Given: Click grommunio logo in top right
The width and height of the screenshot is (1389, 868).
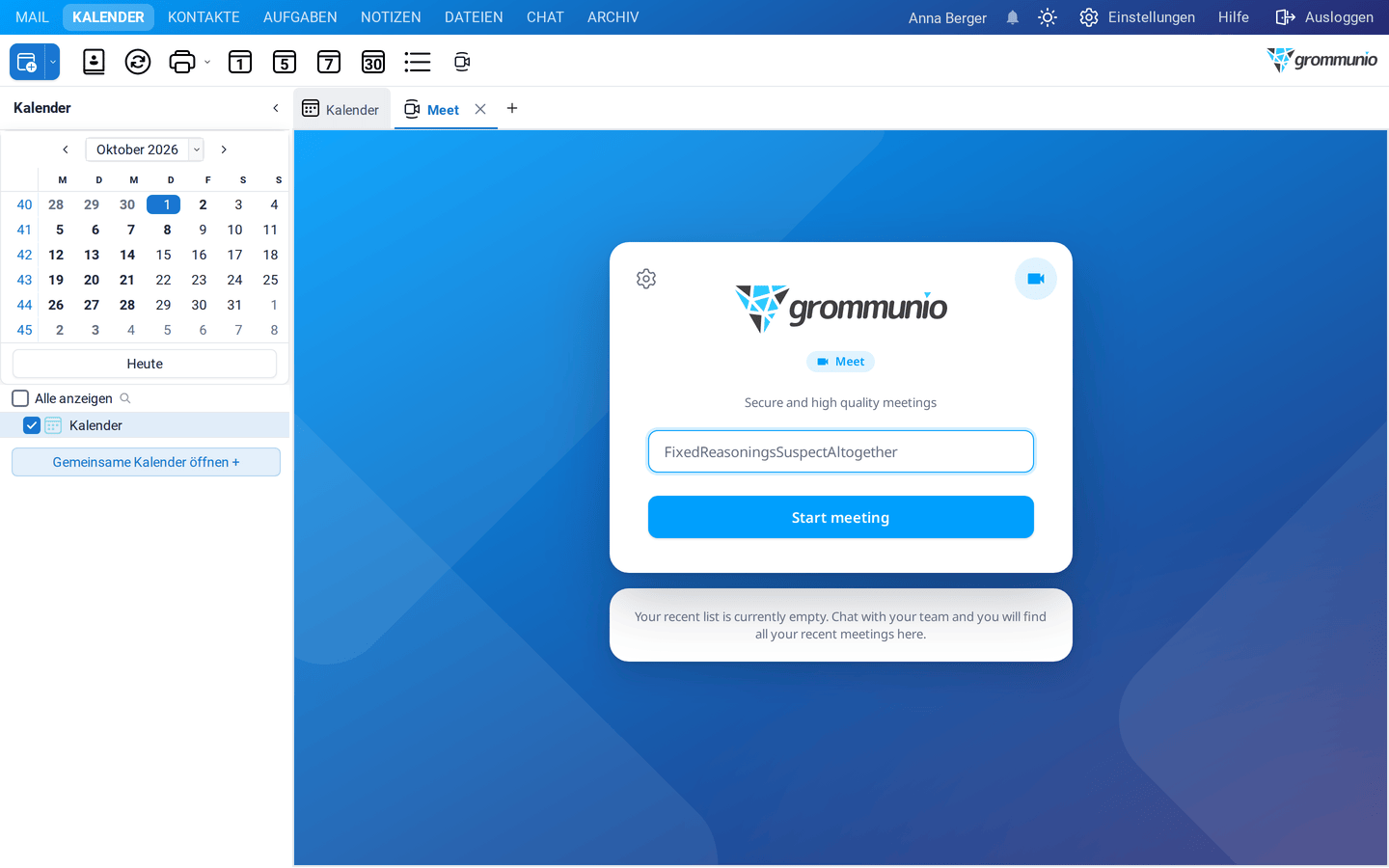Looking at the screenshot, I should pos(1321,60).
